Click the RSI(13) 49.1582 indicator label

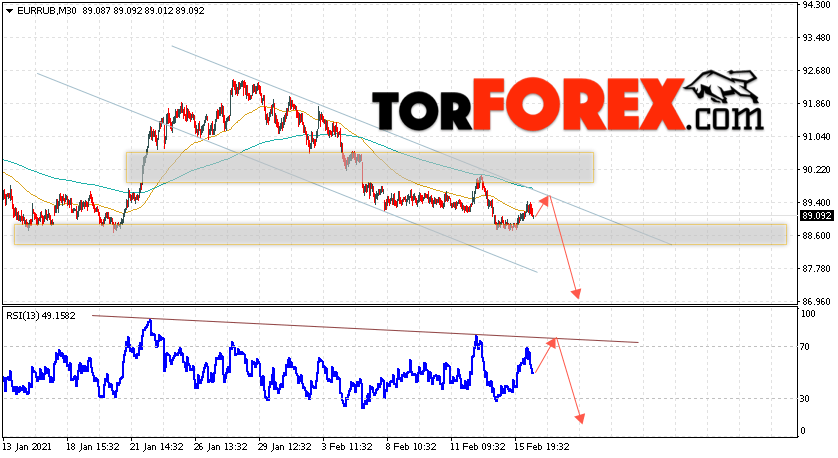point(41,316)
